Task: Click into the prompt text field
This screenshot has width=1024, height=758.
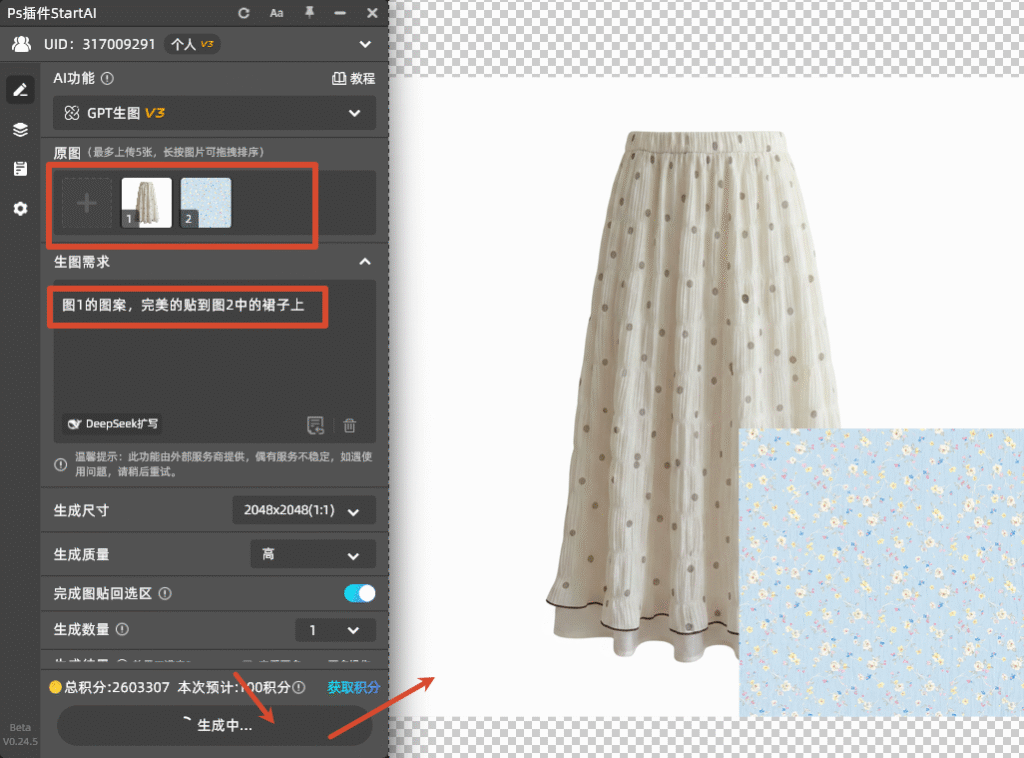Action: [214, 360]
